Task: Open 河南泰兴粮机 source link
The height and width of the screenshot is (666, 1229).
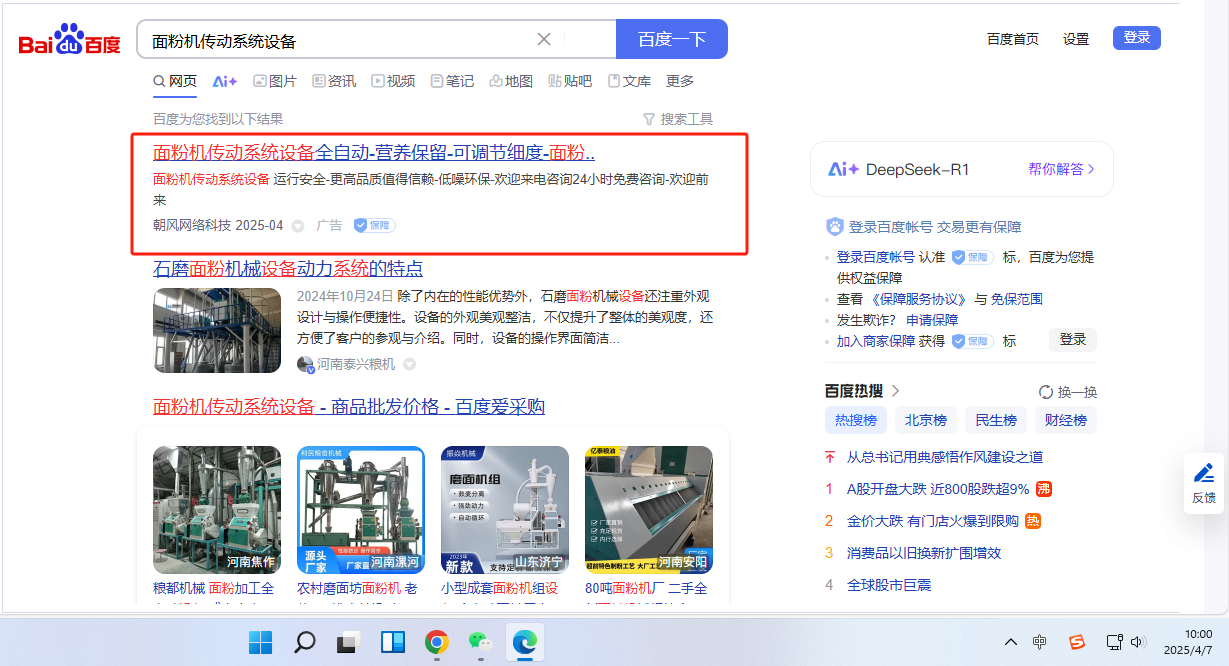Action: (x=356, y=365)
